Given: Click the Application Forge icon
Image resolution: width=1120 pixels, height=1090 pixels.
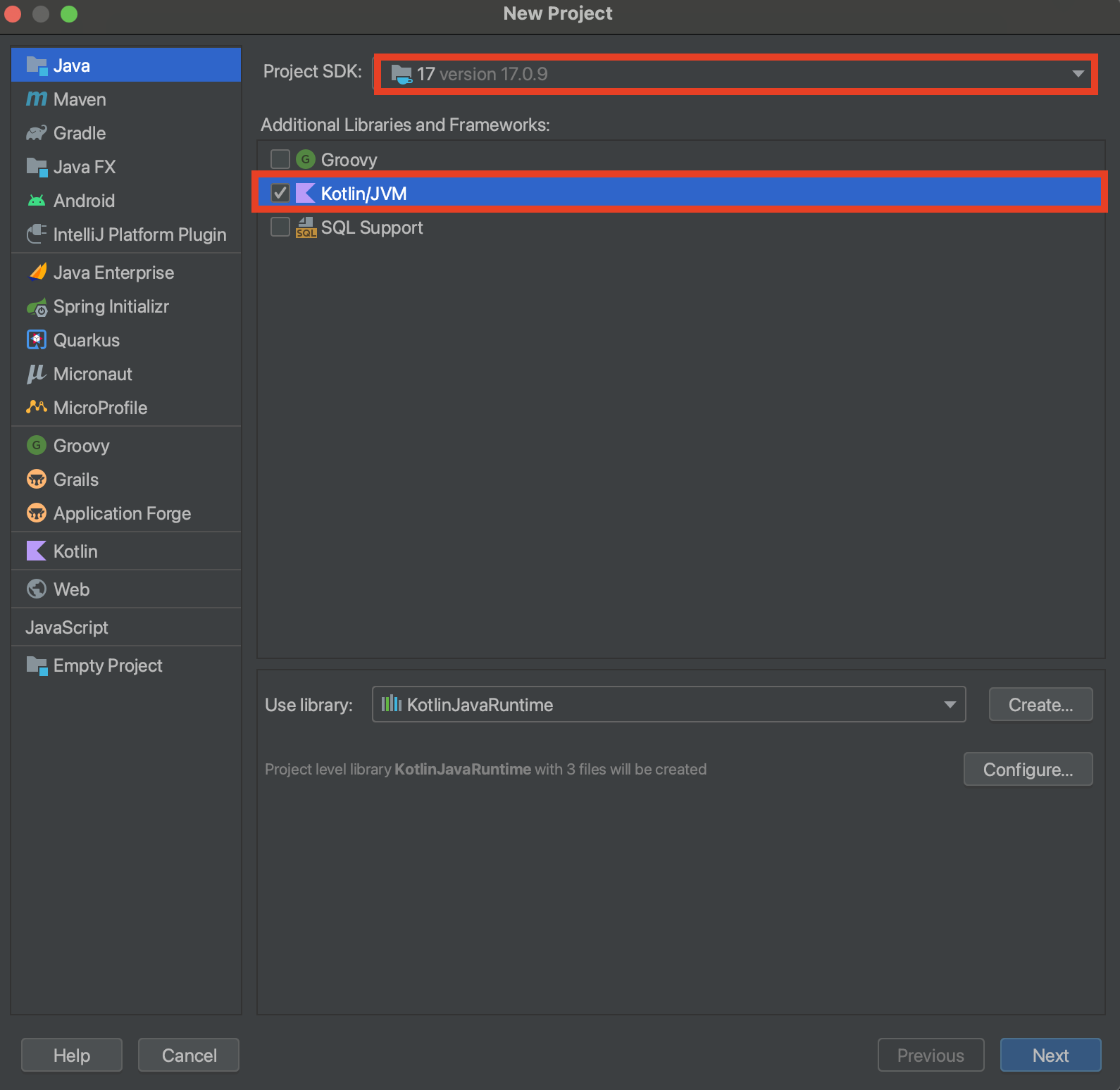Looking at the screenshot, I should click(37, 513).
